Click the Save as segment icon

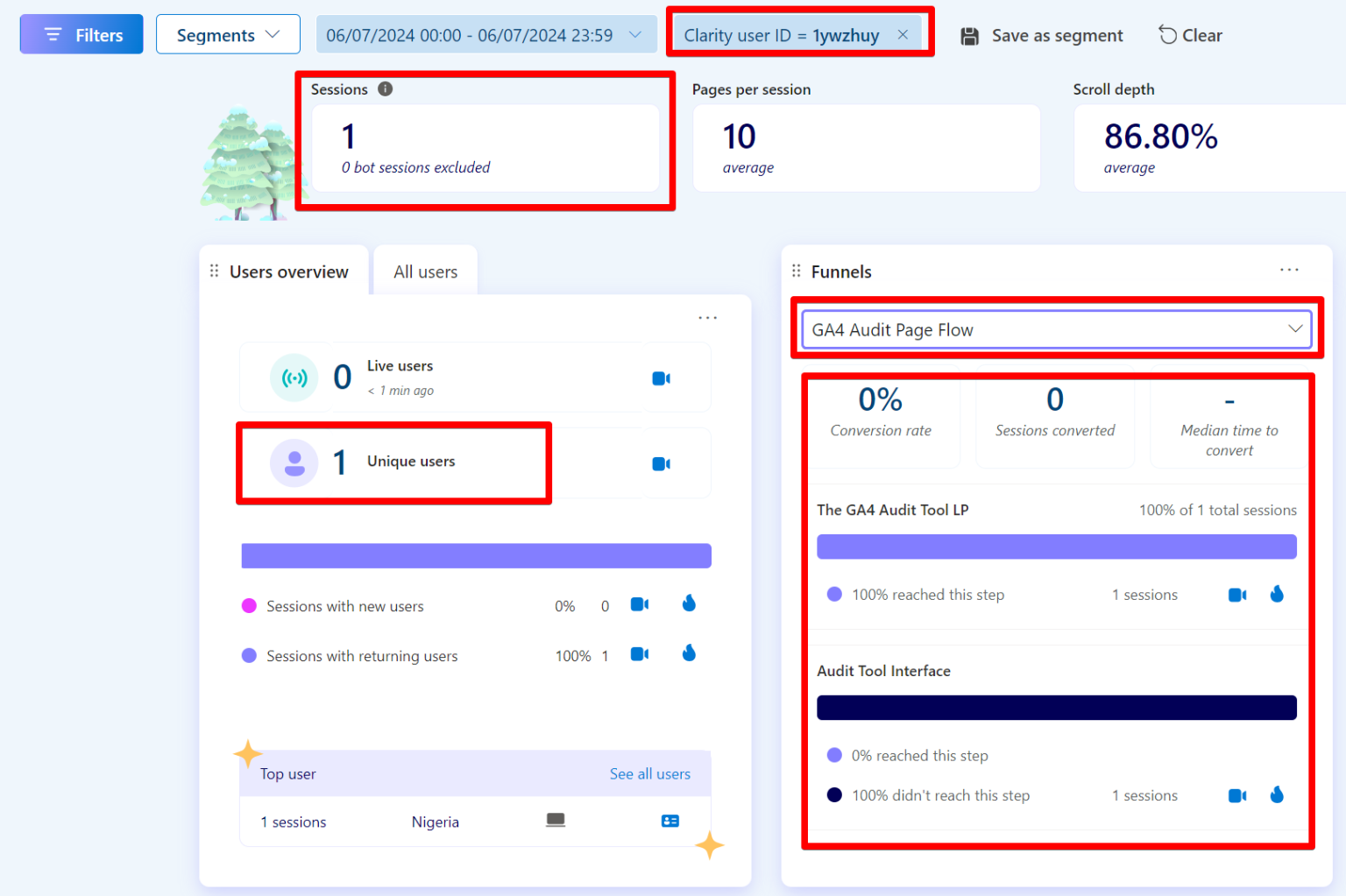pos(969,35)
